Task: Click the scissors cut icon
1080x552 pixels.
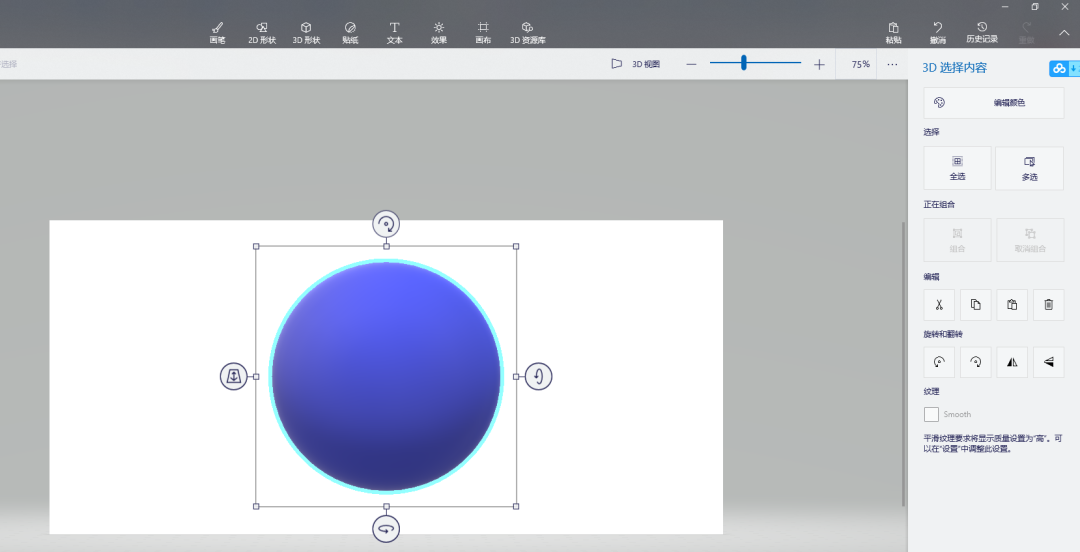Action: (x=939, y=305)
